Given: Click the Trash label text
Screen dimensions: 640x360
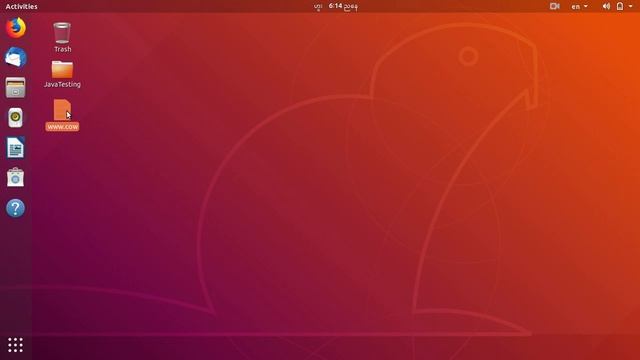Looking at the screenshot, I should pos(62,49).
